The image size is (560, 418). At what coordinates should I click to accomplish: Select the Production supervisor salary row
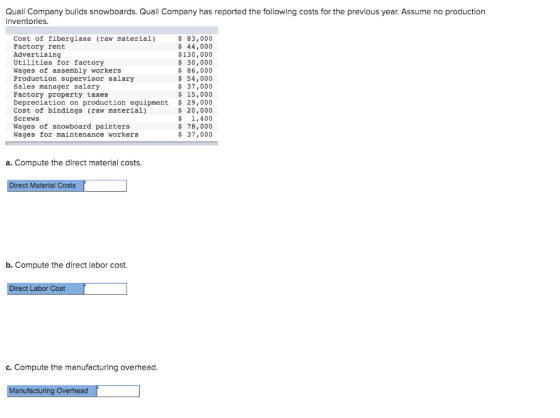coord(111,79)
